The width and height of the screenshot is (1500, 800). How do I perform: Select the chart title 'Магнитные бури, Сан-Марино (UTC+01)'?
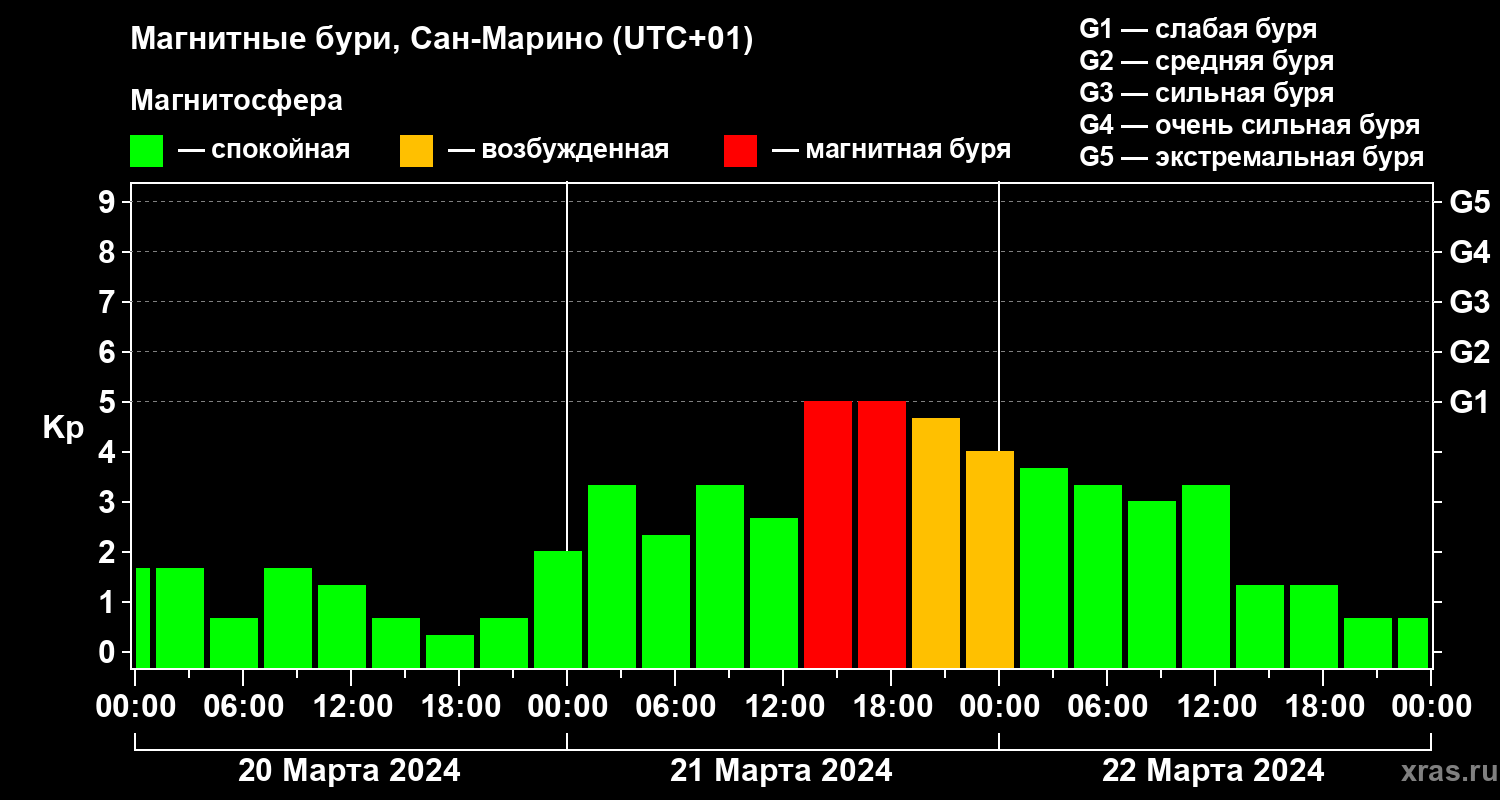coord(441,41)
